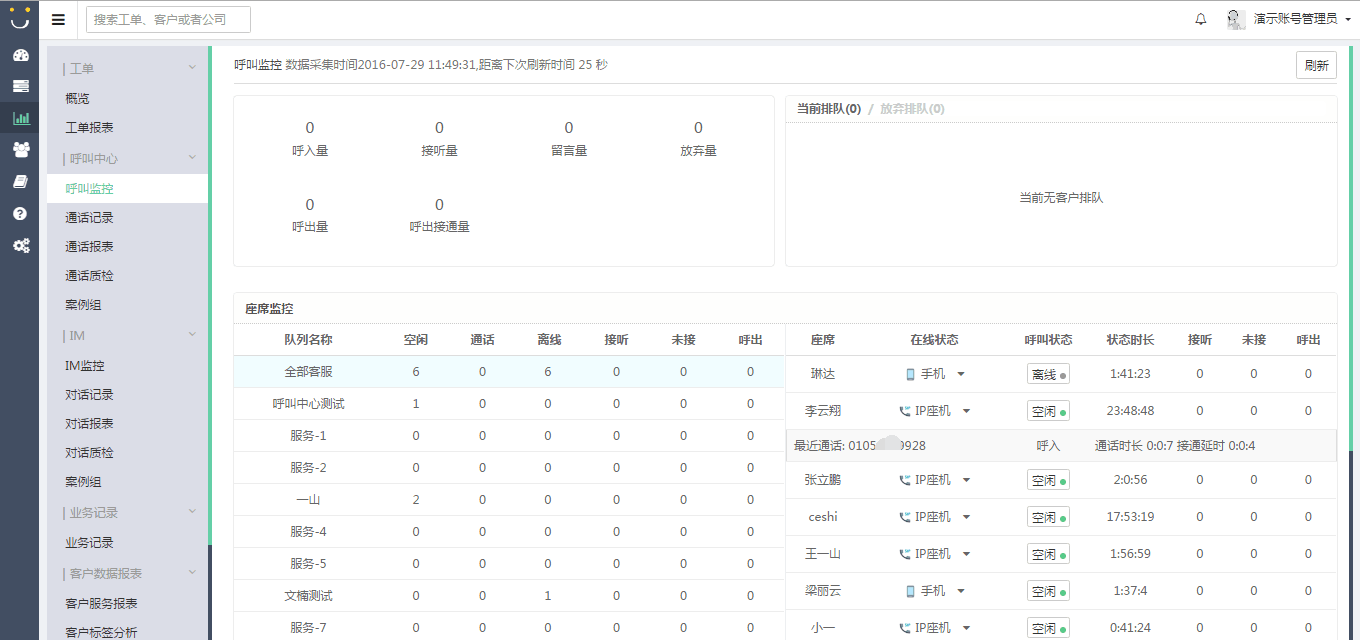The width and height of the screenshot is (1360, 640).
Task: Click the notification bell icon
Action: tap(1201, 19)
